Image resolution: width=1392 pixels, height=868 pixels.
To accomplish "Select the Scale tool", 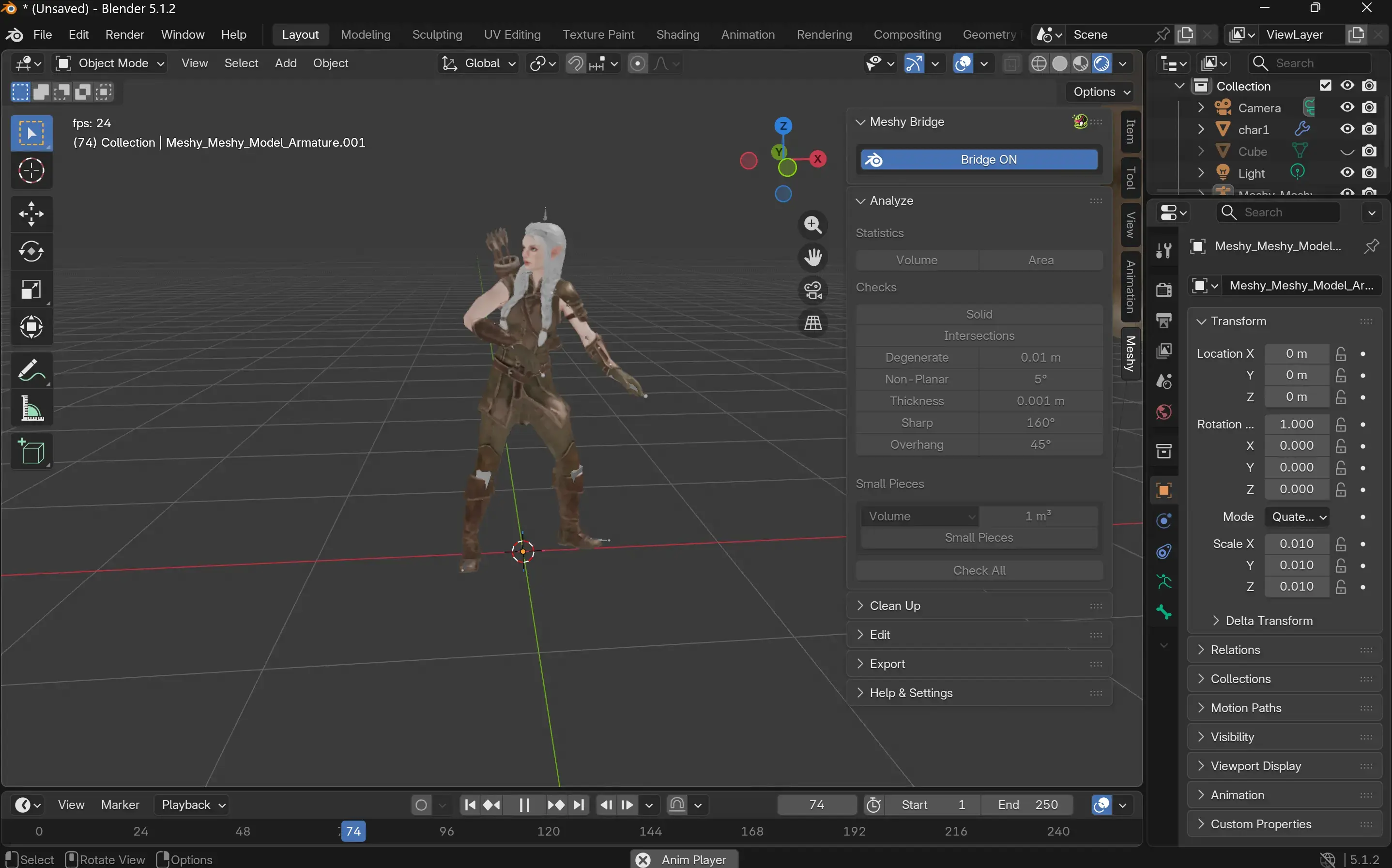I will (31, 289).
